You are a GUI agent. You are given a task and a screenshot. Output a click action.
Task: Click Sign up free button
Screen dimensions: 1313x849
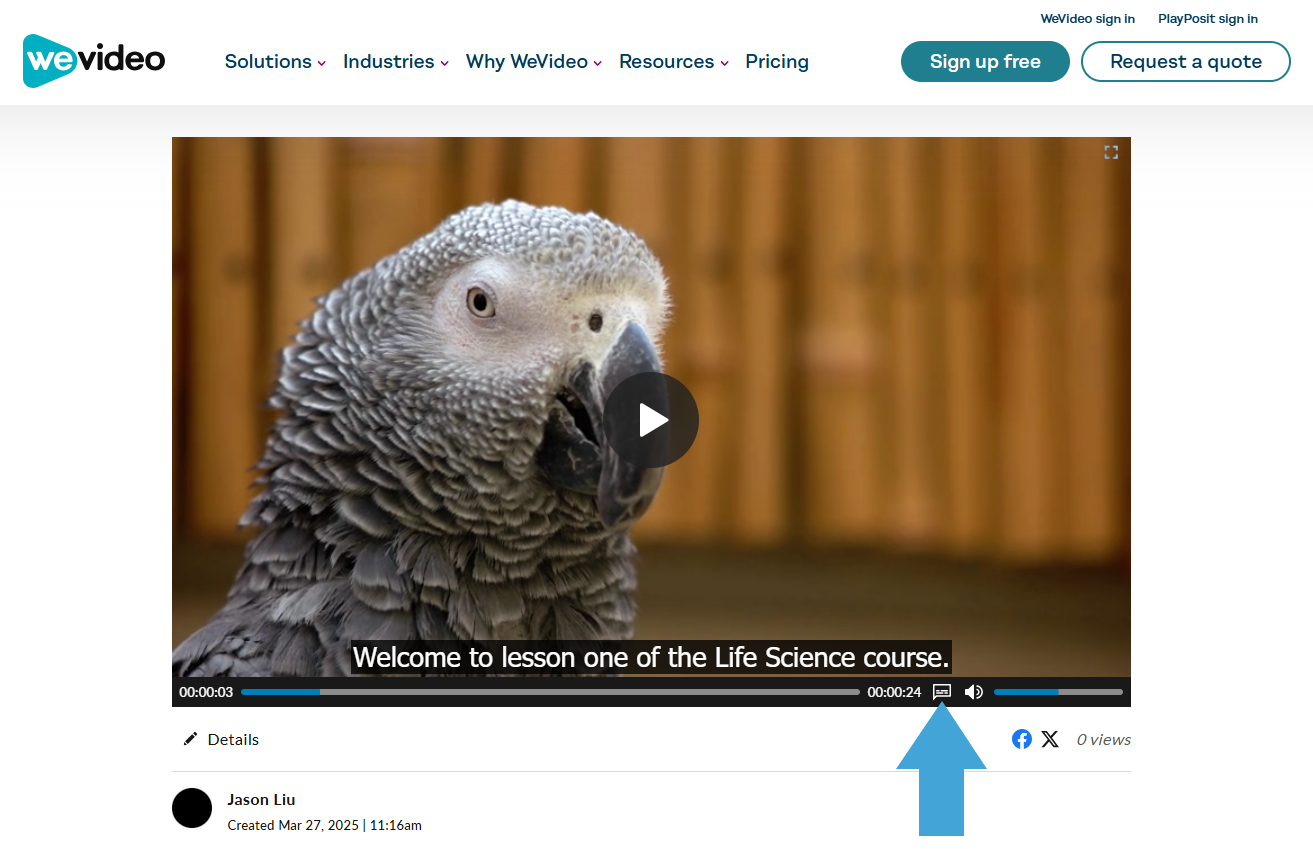[985, 61]
